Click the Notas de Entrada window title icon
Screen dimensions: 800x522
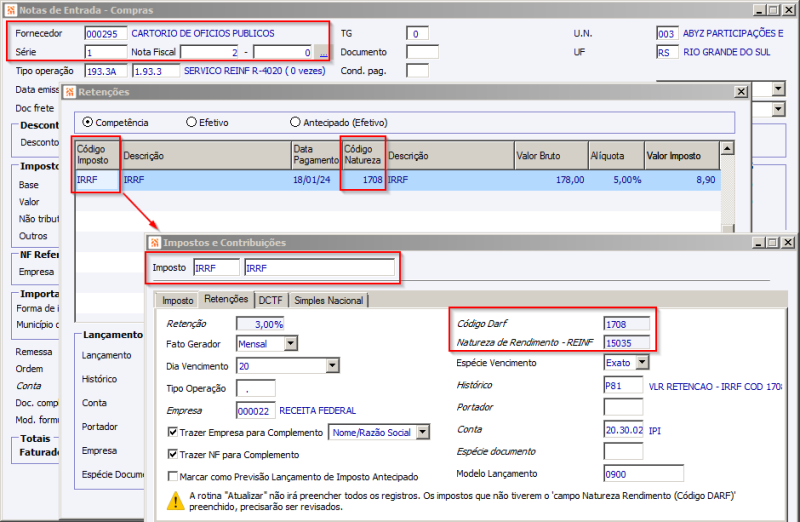coord(11,10)
